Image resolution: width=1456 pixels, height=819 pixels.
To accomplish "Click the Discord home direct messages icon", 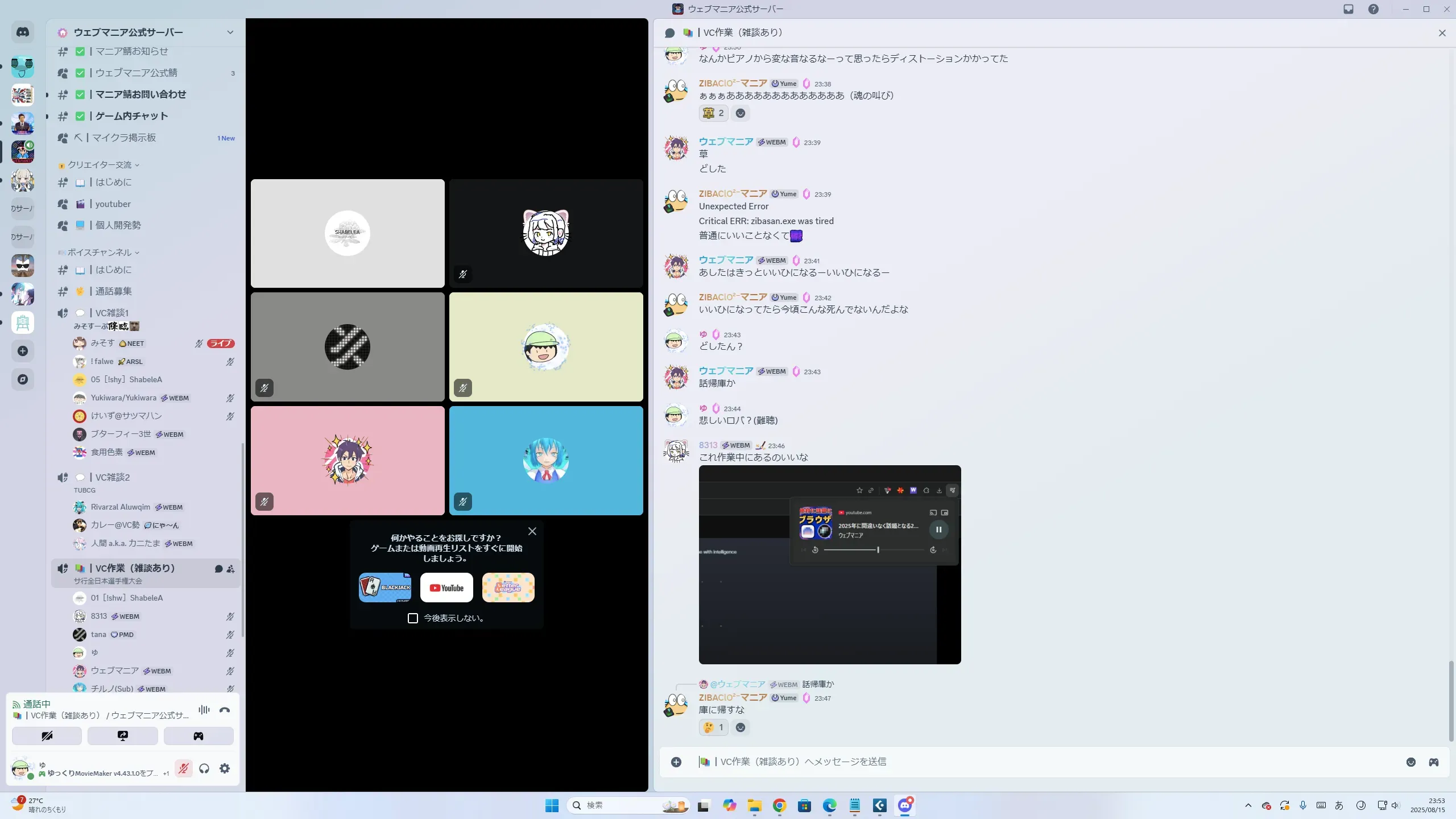I will (23, 32).
